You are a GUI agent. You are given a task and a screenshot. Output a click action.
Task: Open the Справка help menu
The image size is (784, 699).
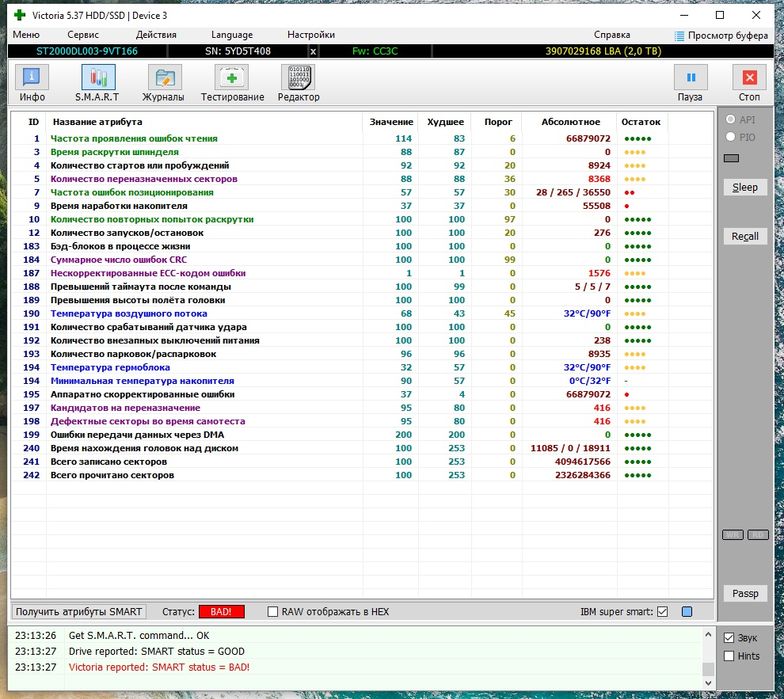[x=612, y=35]
